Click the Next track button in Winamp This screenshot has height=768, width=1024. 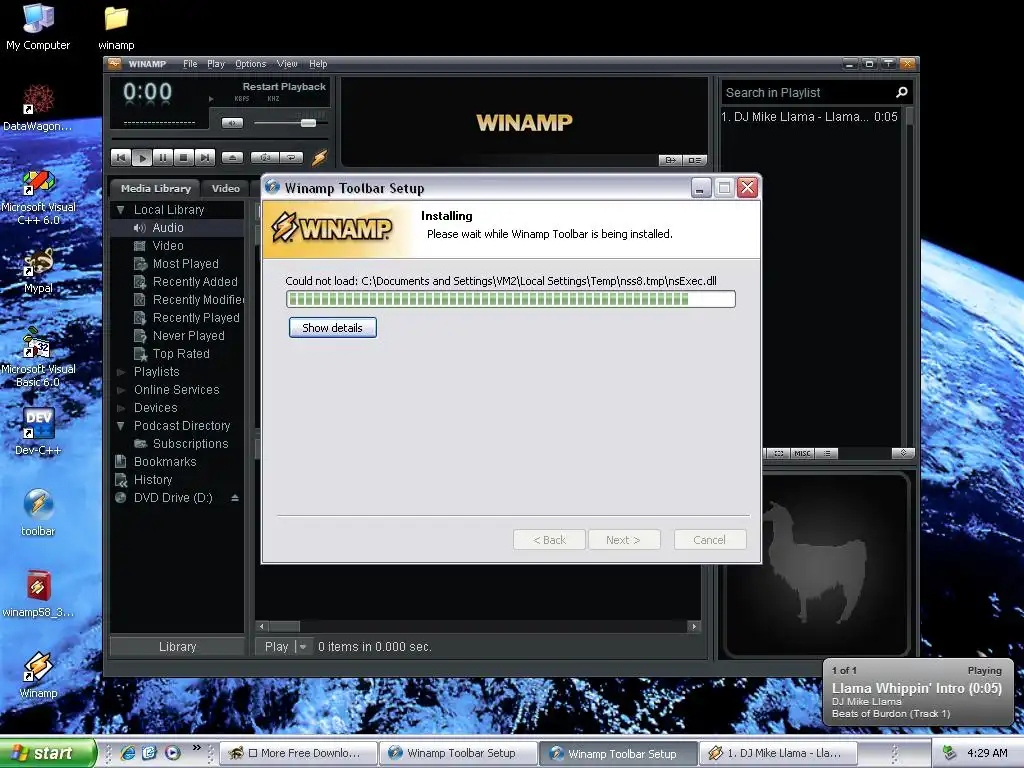coord(204,157)
